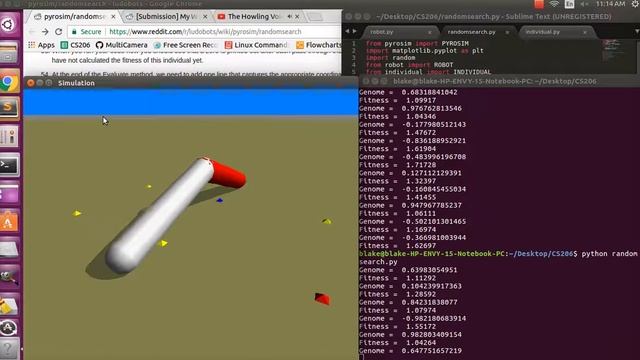Open the Flowcharts bookmark
The height and width of the screenshot is (360, 640).
[x=318, y=45]
